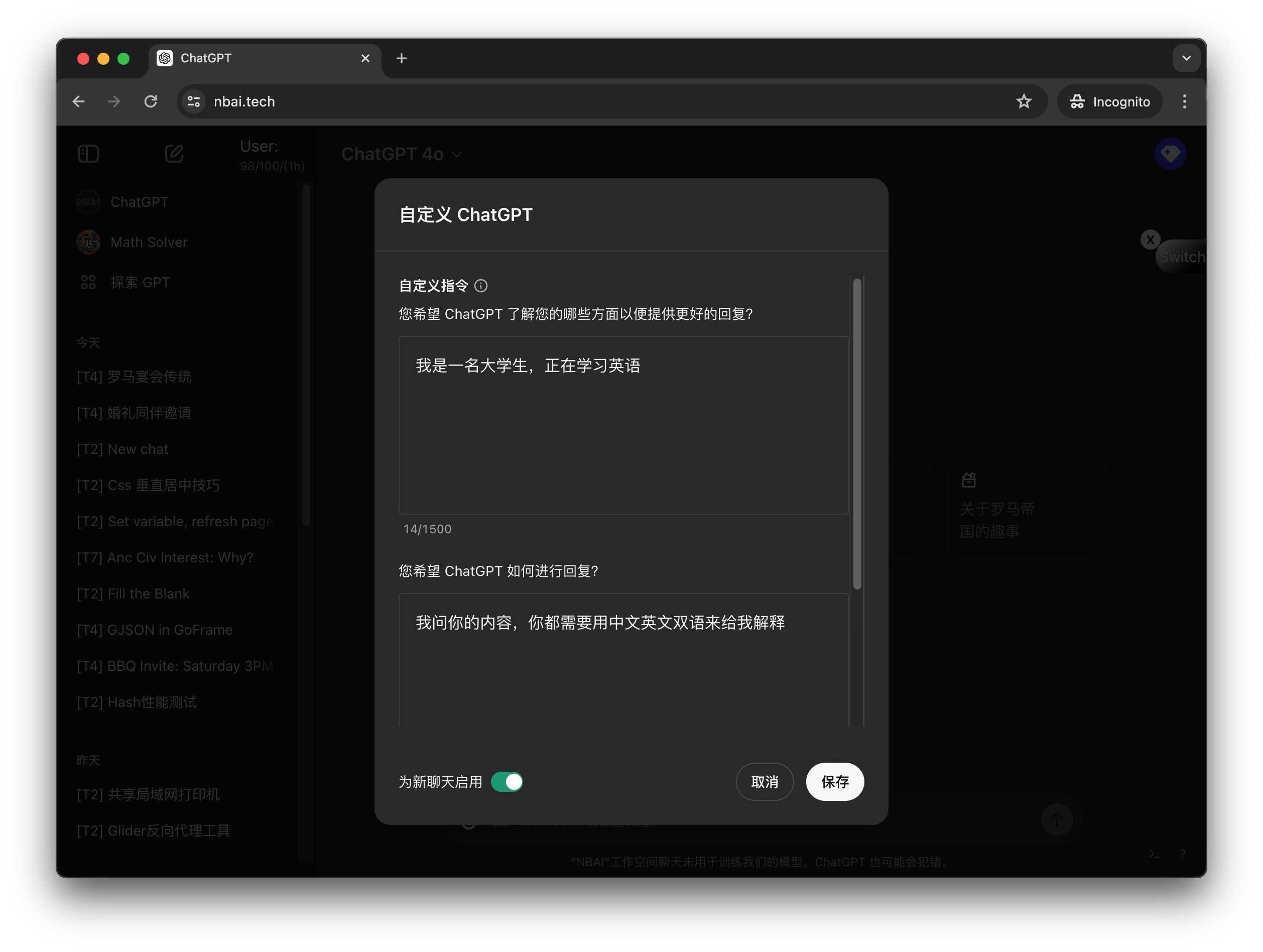Click the Incognito profile button
This screenshot has width=1263, height=952.
click(1109, 101)
